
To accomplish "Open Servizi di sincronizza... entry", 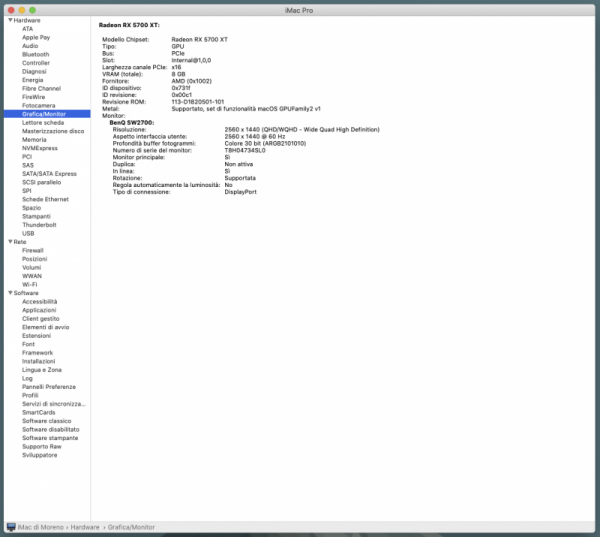I will pyautogui.click(x=54, y=404).
